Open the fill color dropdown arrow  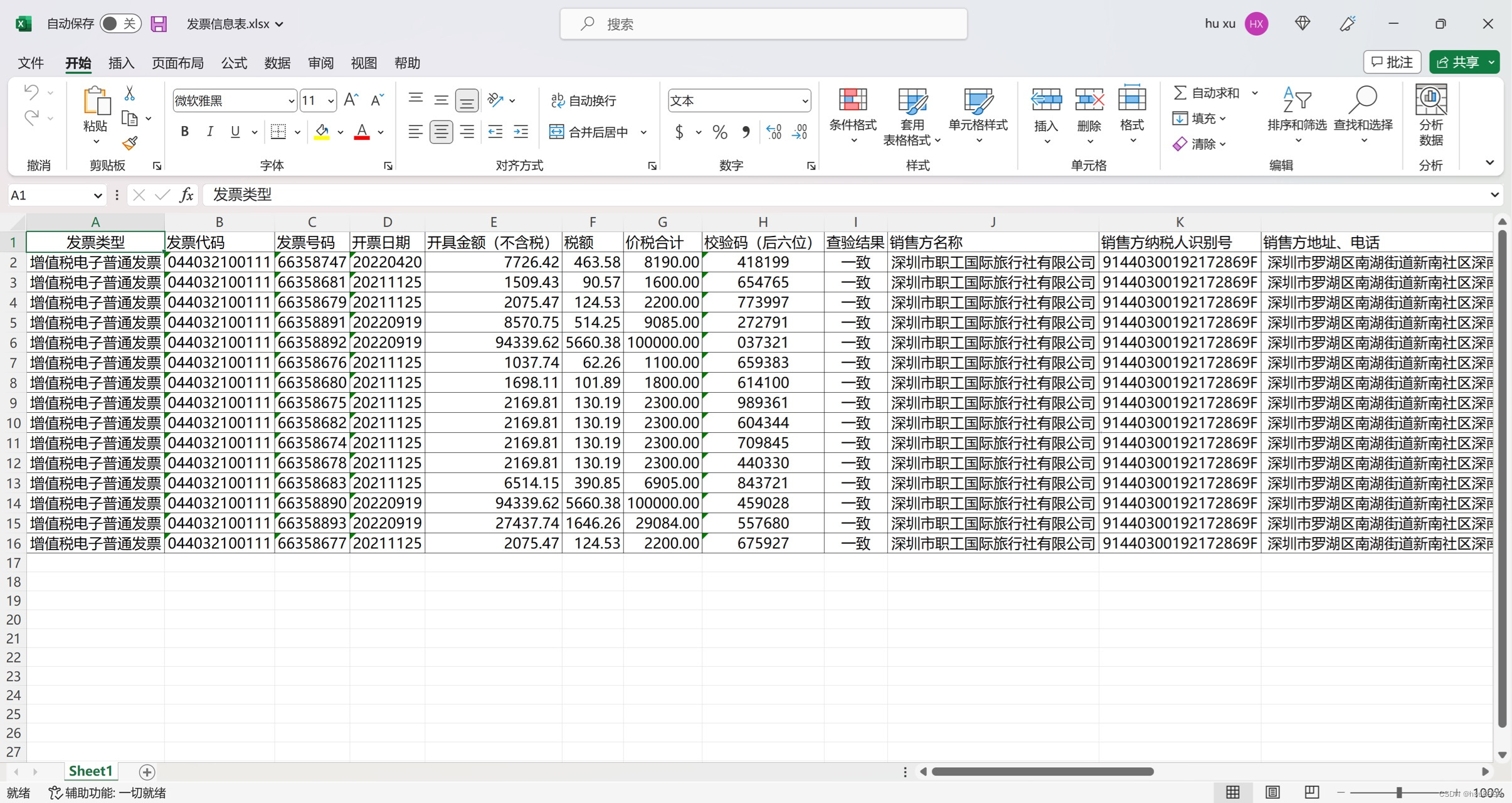[341, 132]
